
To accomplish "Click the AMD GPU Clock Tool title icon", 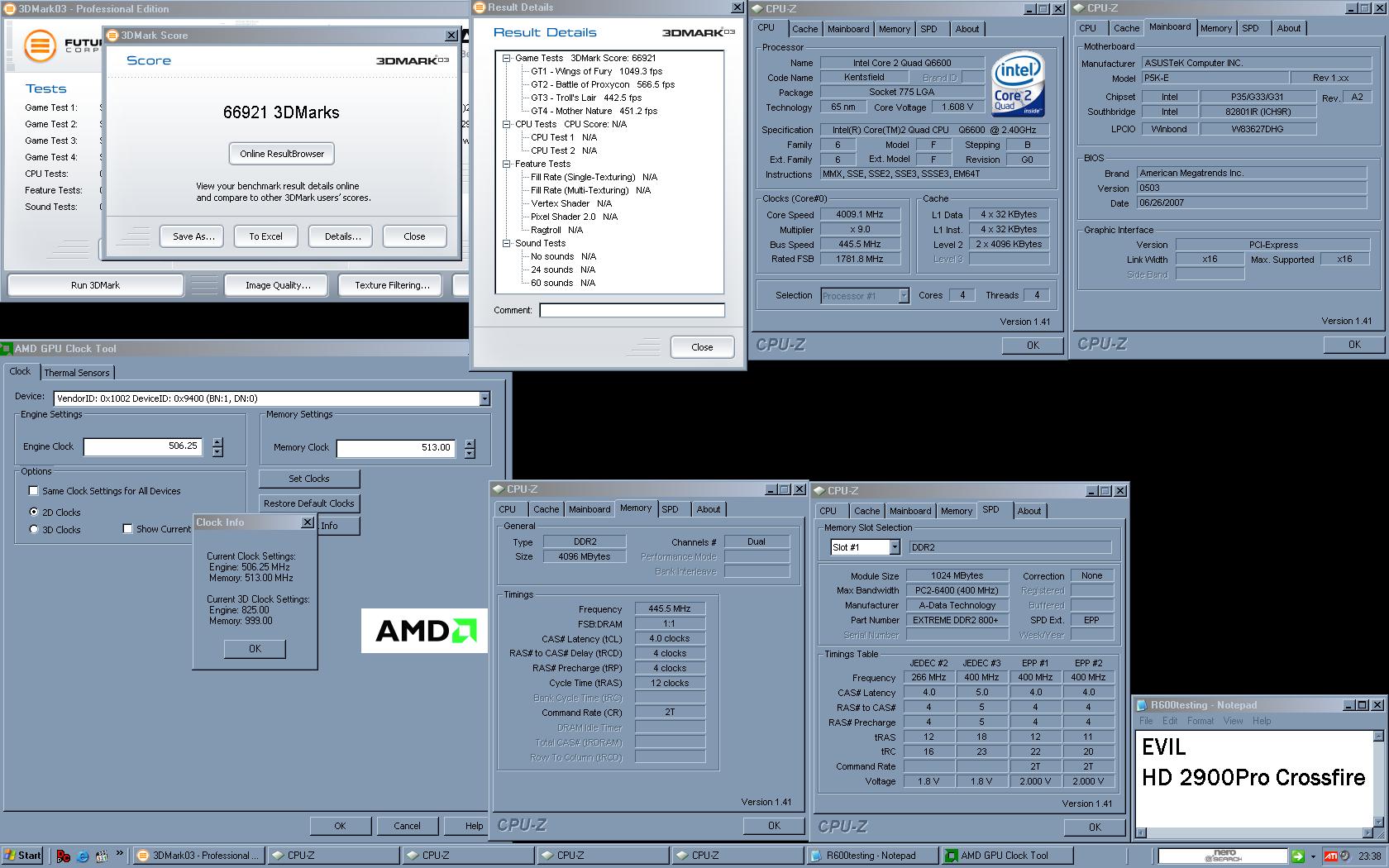I will tap(7, 349).
